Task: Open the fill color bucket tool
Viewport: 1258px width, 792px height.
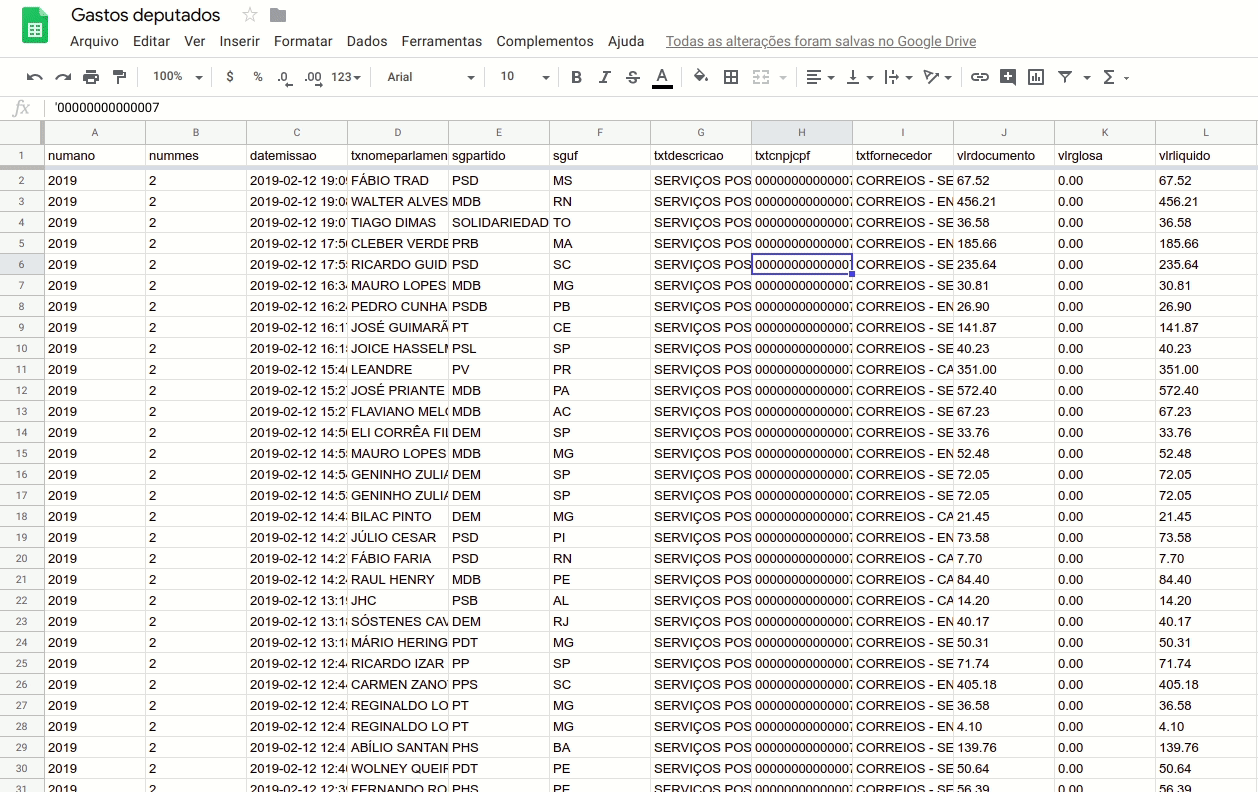Action: (x=700, y=77)
